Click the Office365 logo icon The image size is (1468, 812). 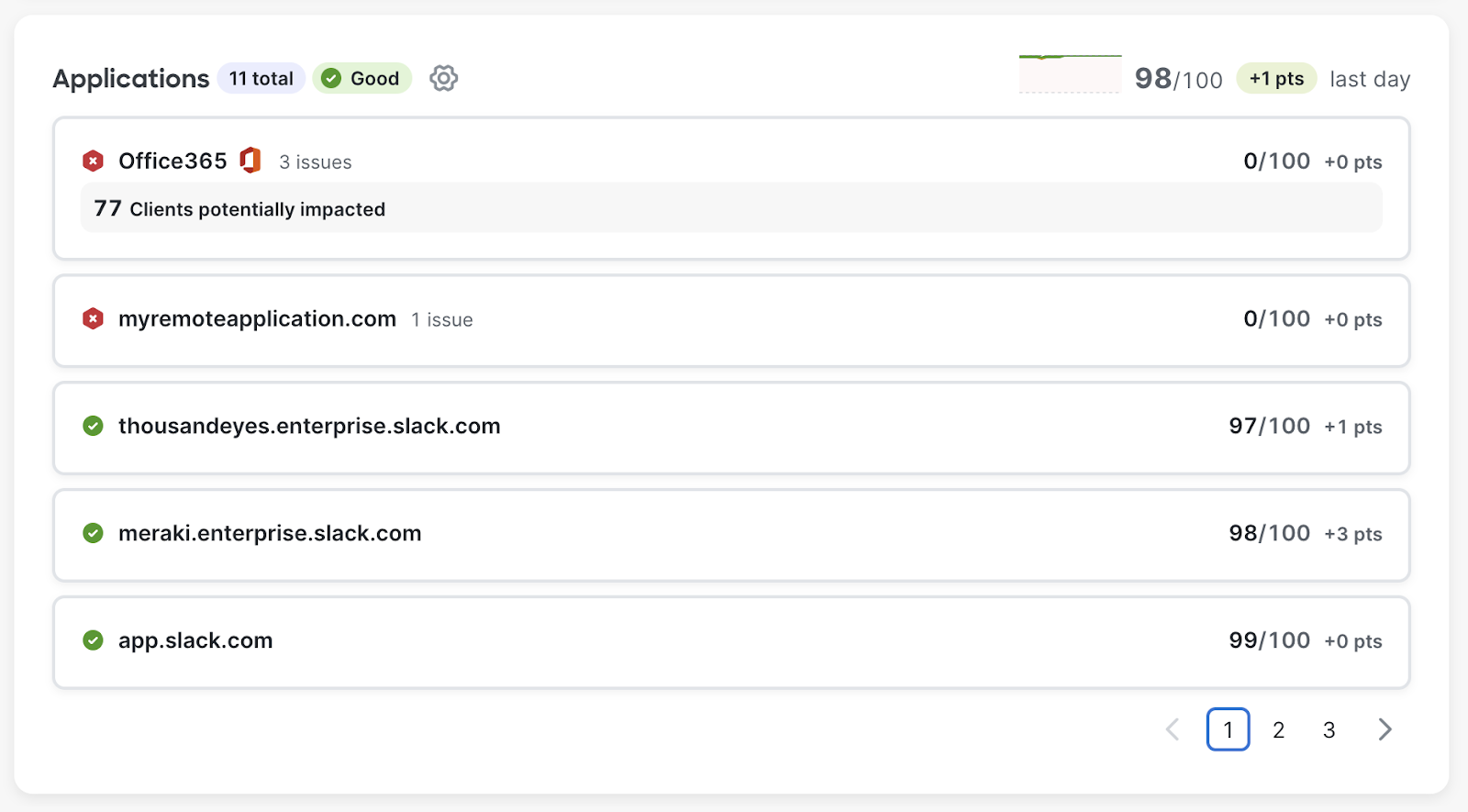pyautogui.click(x=250, y=160)
